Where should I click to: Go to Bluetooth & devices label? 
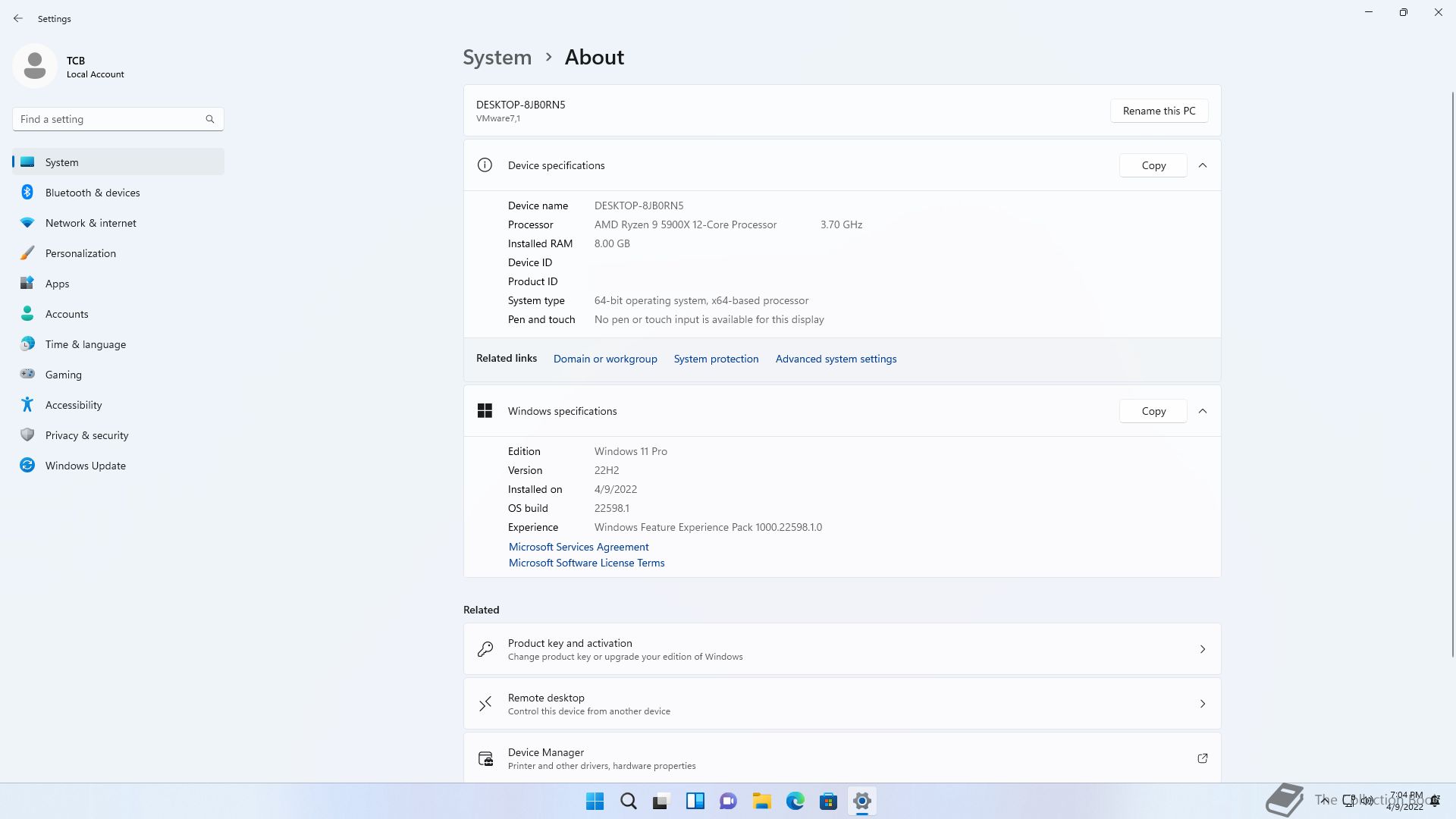pos(93,193)
